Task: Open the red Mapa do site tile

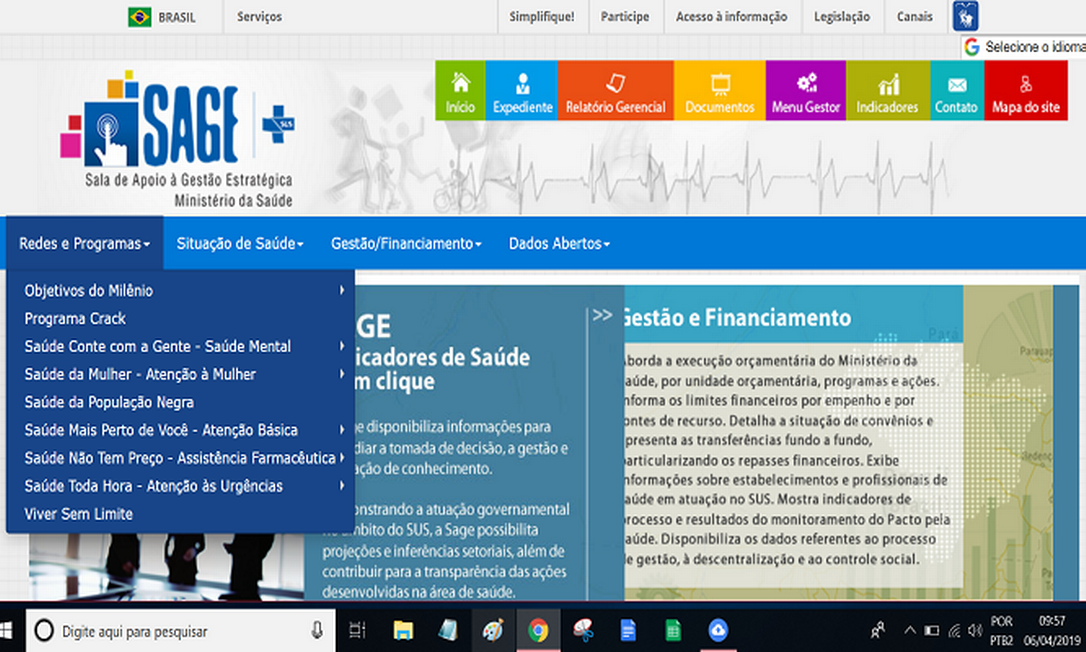Action: point(1025,90)
